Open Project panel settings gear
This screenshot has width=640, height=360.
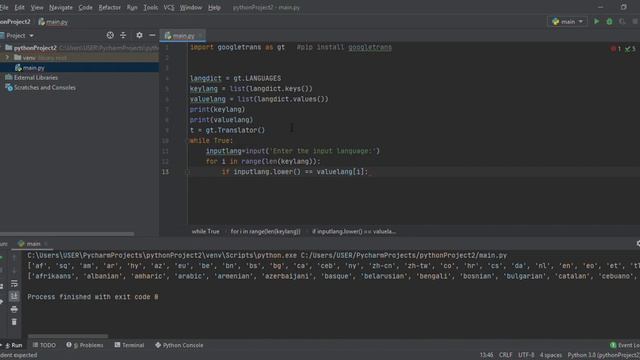pos(140,35)
